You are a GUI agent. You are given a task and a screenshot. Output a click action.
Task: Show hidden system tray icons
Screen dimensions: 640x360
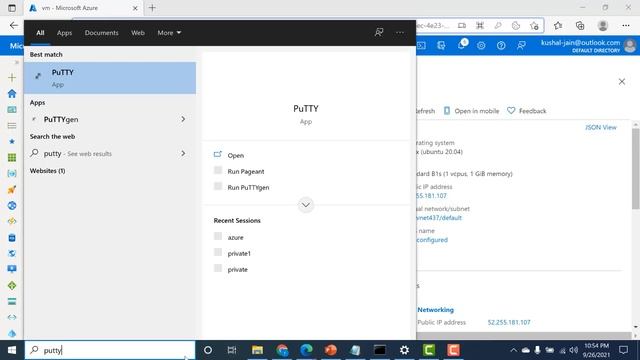(x=513, y=350)
